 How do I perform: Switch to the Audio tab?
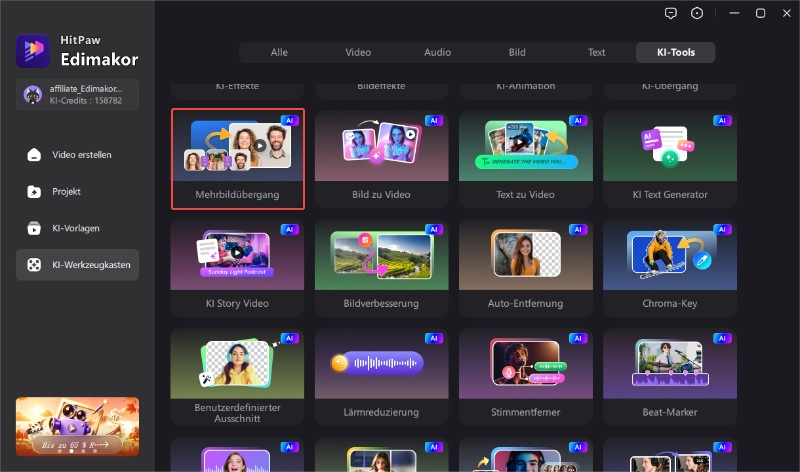tap(437, 52)
